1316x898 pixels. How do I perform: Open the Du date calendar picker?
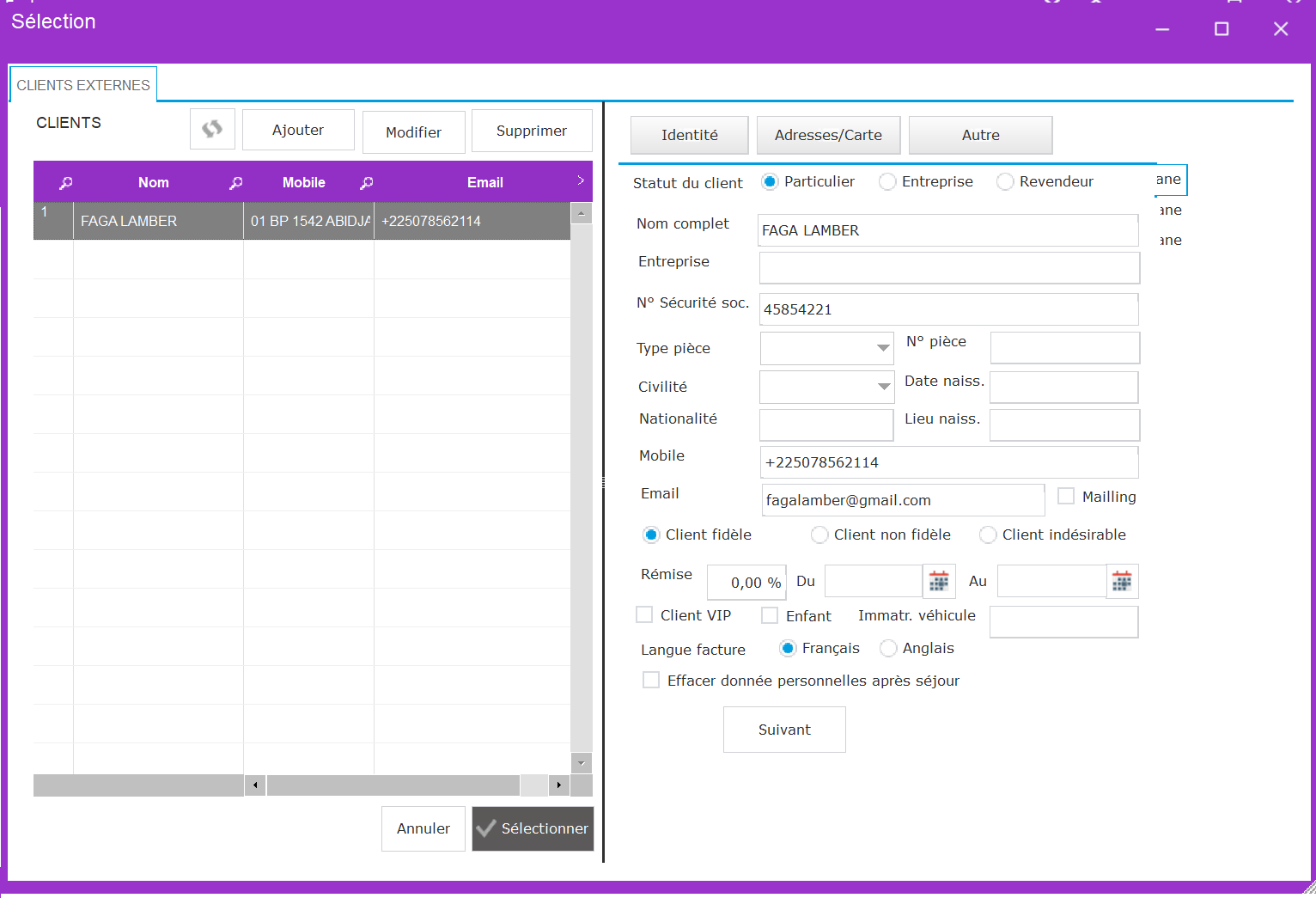pos(939,582)
